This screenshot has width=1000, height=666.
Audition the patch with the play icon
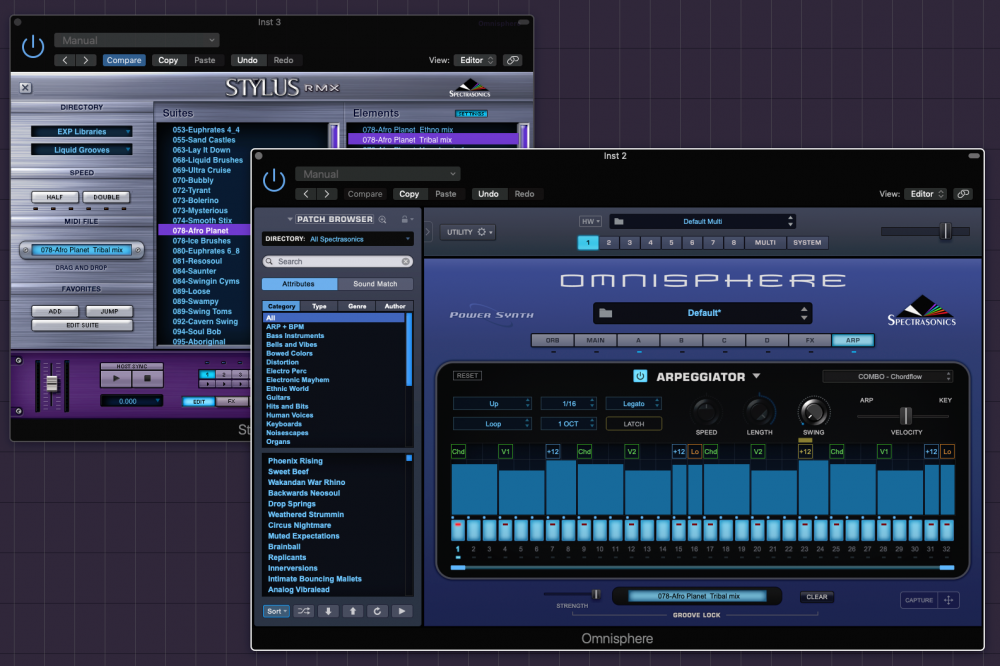[x=402, y=611]
